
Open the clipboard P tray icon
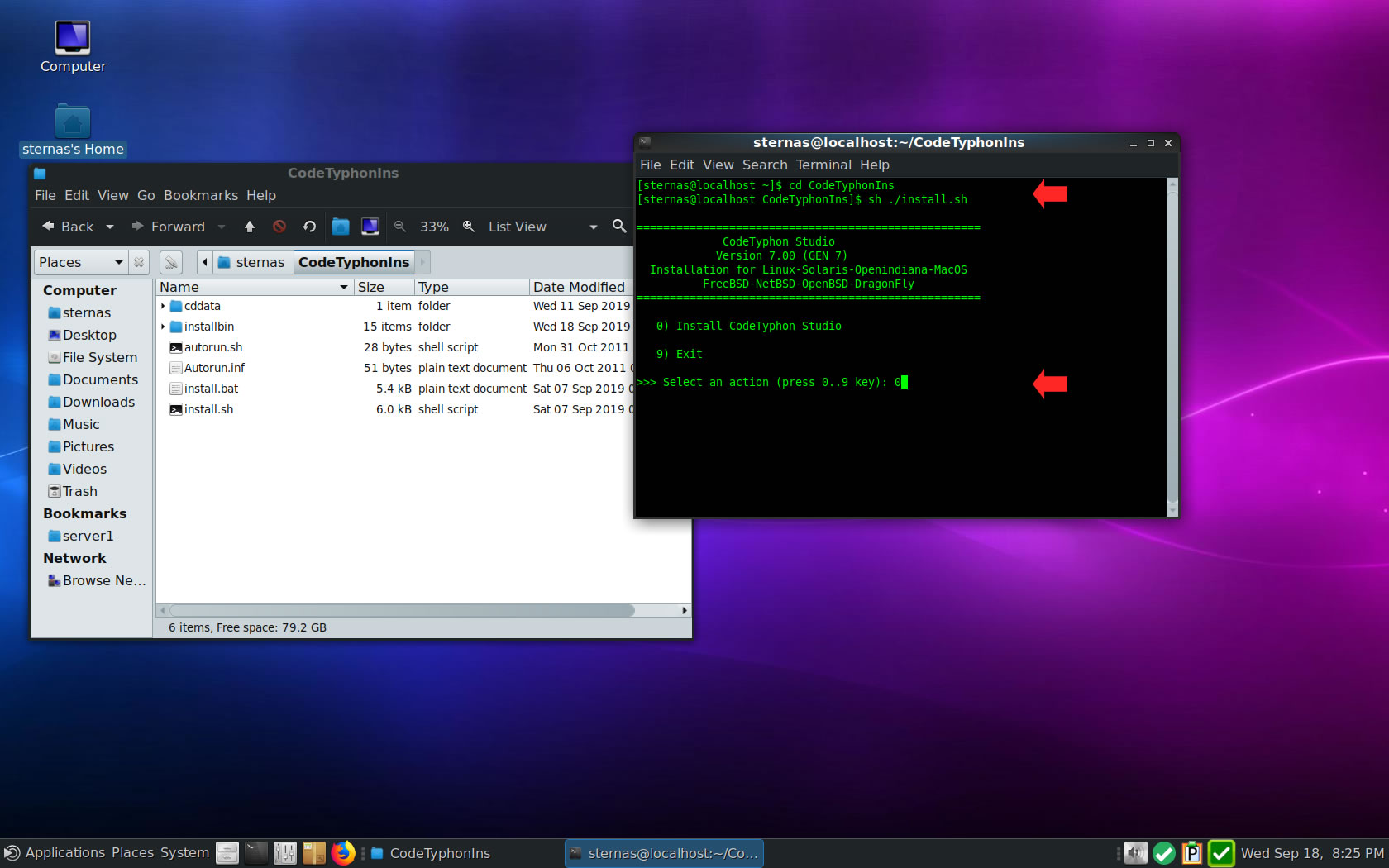pos(1192,853)
